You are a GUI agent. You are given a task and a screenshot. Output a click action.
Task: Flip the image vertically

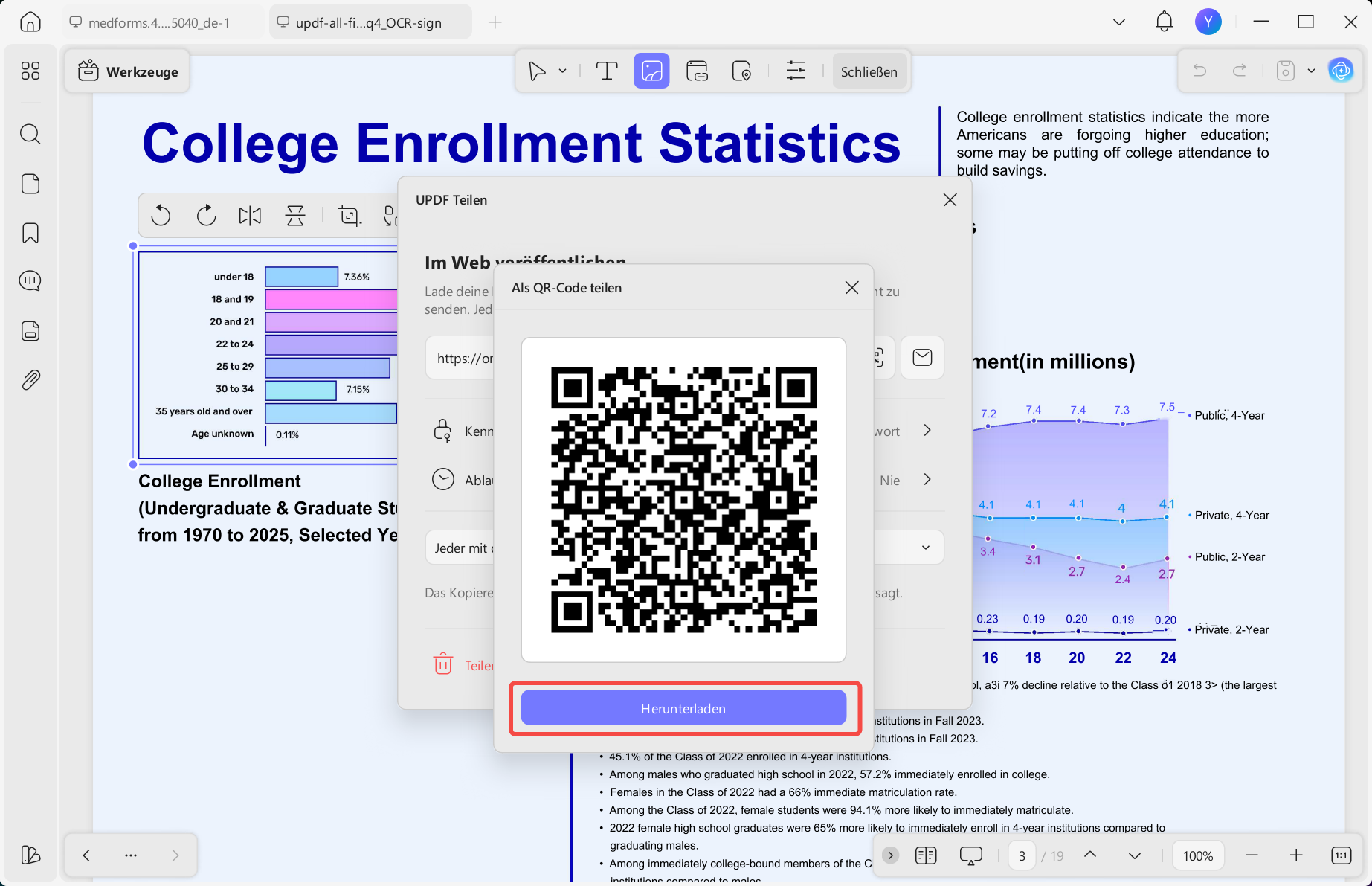pos(295,216)
